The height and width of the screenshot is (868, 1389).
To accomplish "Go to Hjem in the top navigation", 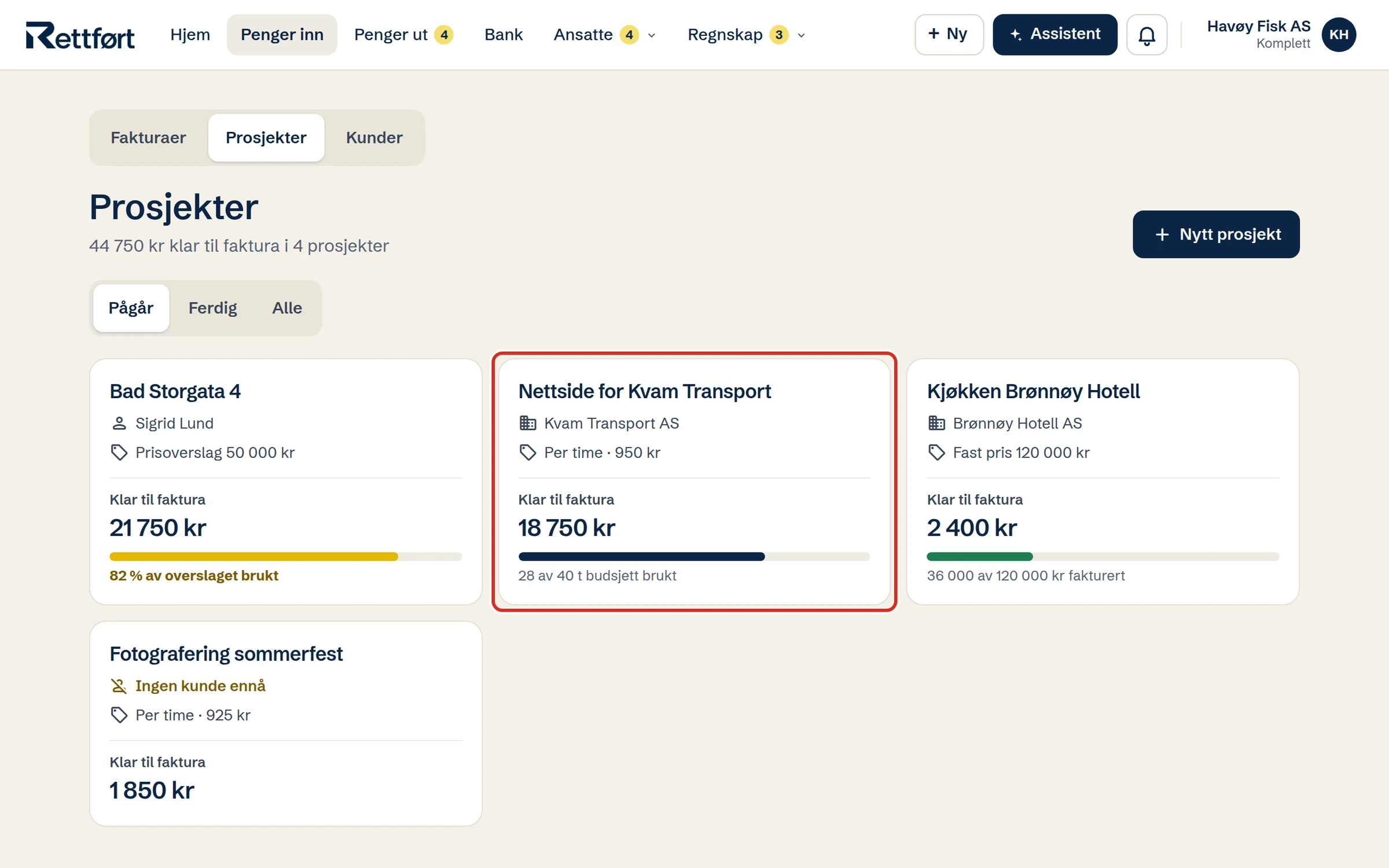I will [x=190, y=35].
